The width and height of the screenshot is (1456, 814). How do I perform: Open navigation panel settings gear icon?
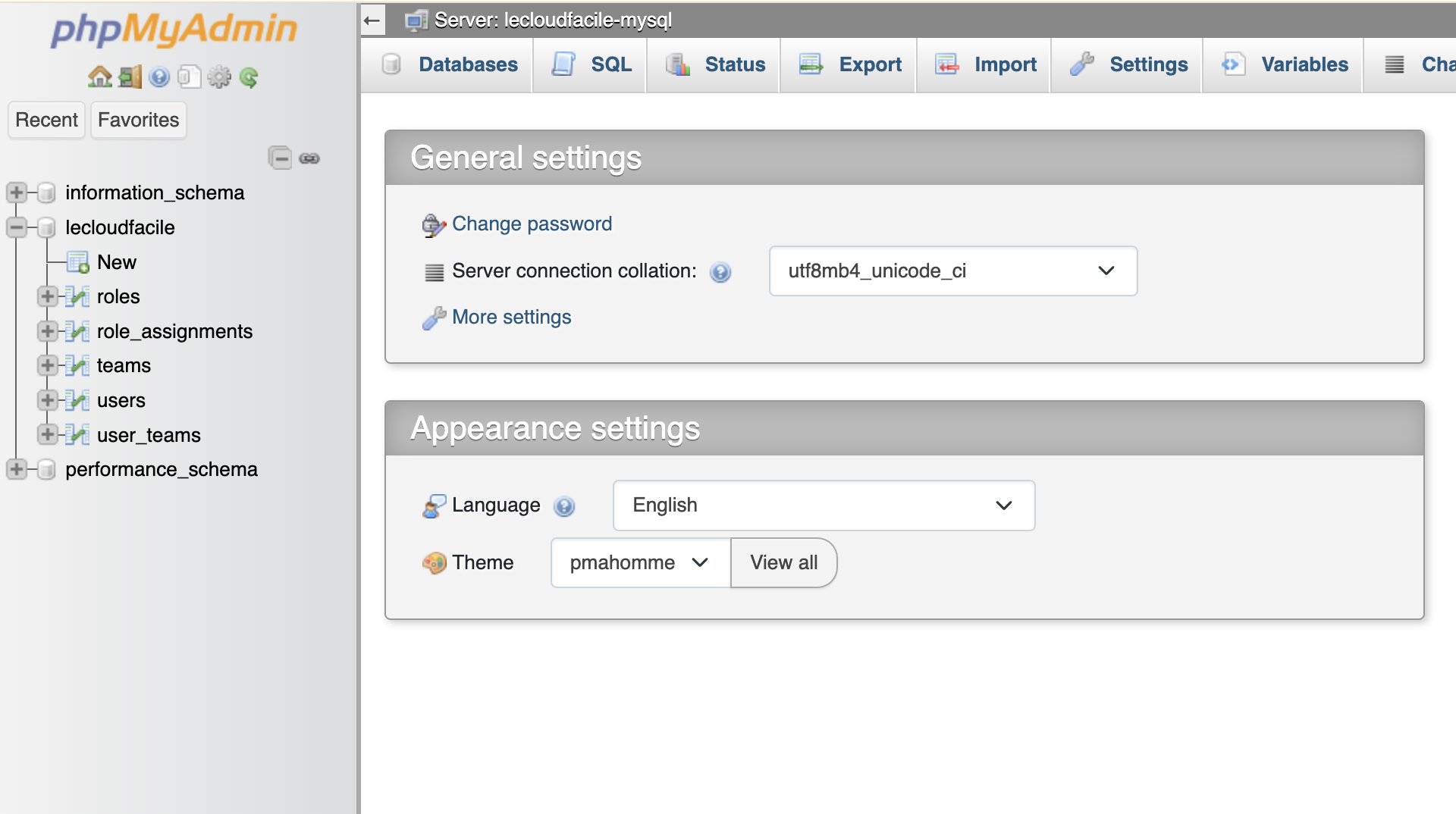219,77
